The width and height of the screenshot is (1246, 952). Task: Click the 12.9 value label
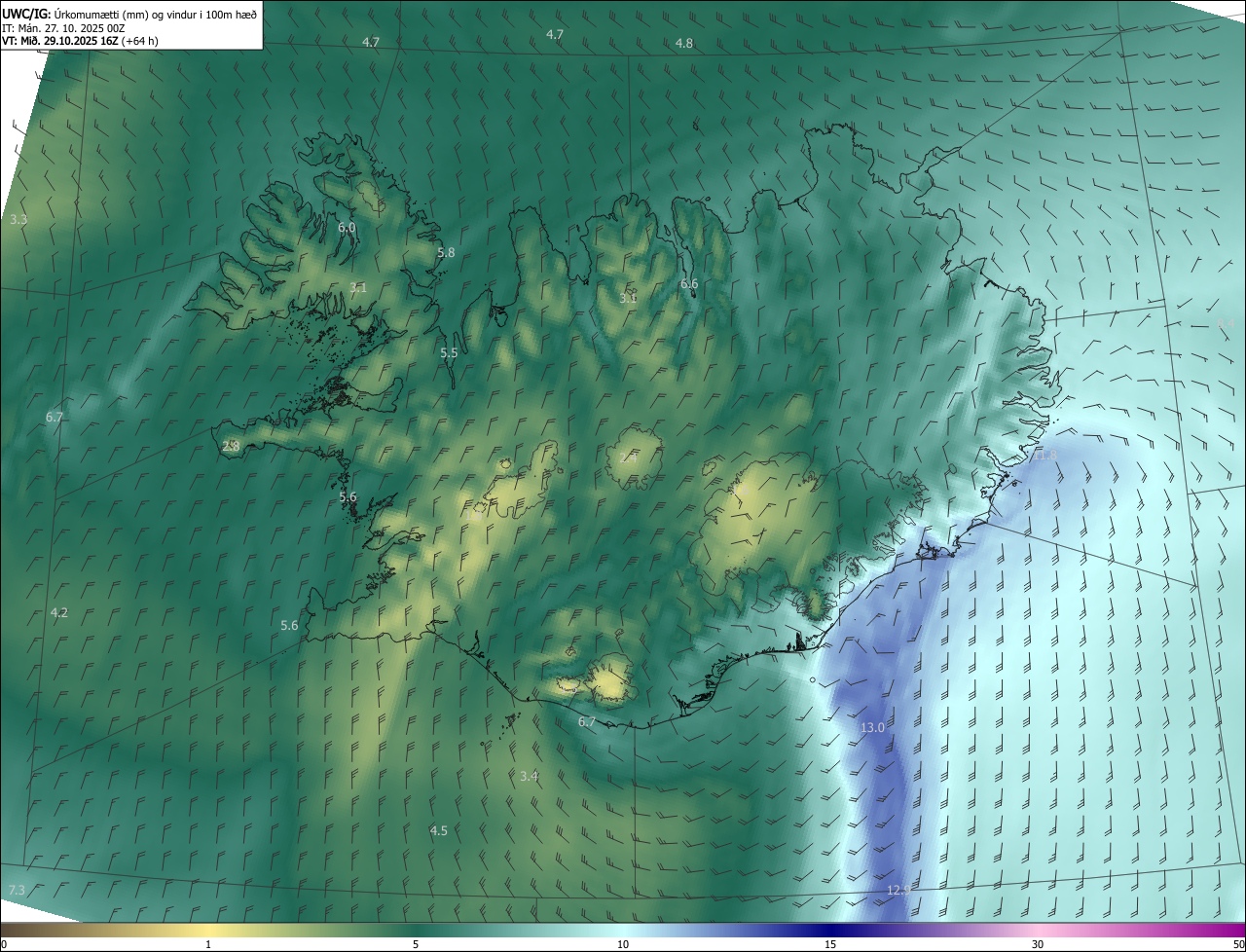[898, 891]
